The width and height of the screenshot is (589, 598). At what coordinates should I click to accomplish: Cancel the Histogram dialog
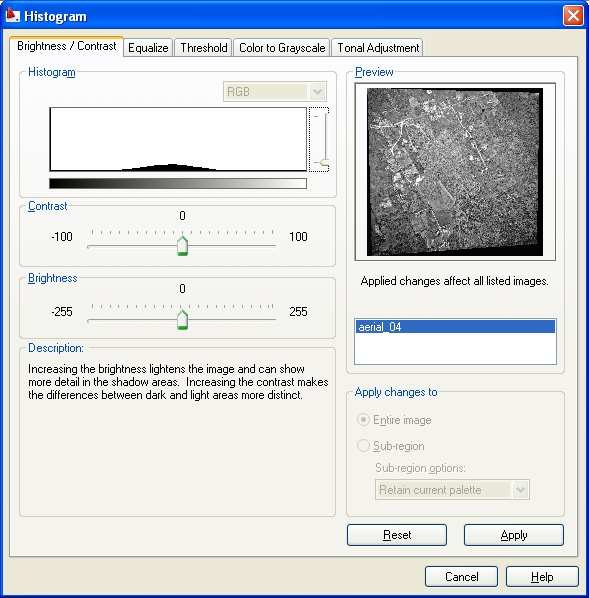point(461,577)
